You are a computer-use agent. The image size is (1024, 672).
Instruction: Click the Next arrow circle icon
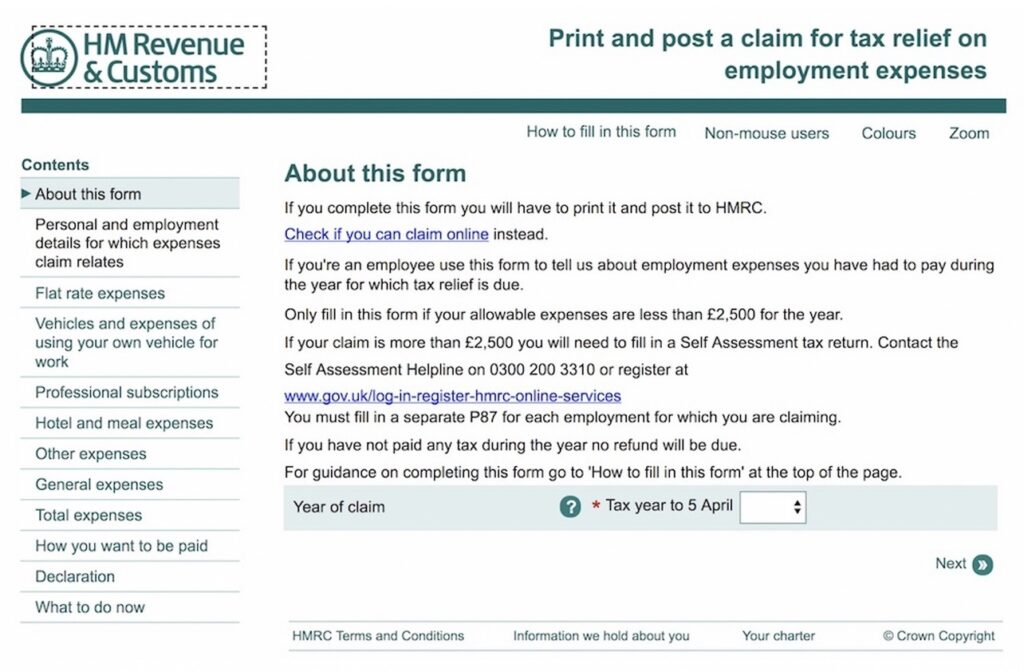[982, 565]
